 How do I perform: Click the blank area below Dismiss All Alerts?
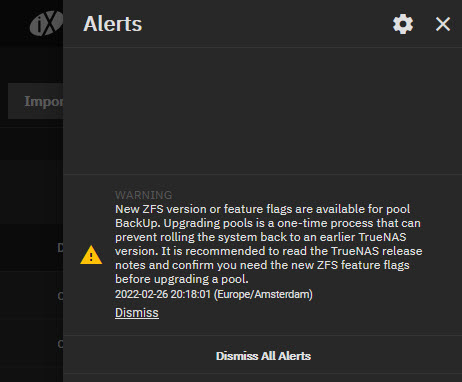(263, 378)
